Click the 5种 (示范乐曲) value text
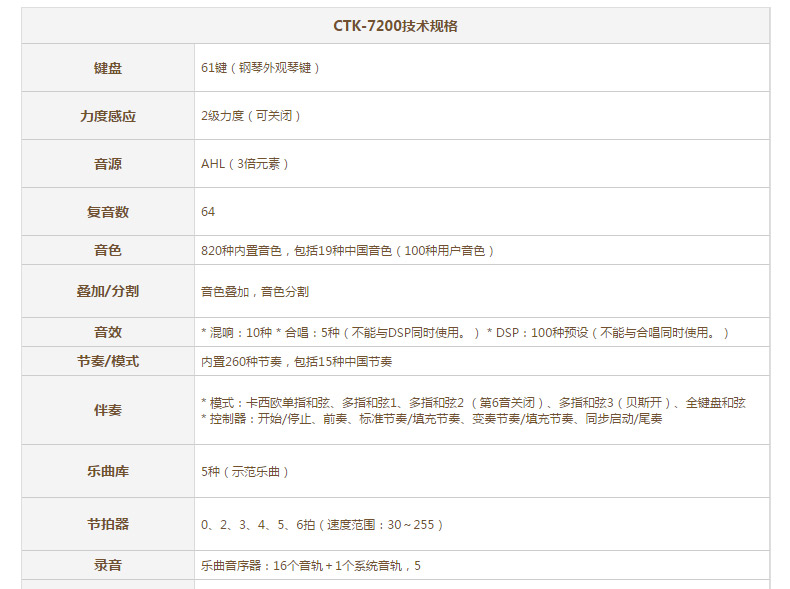 coord(245,471)
